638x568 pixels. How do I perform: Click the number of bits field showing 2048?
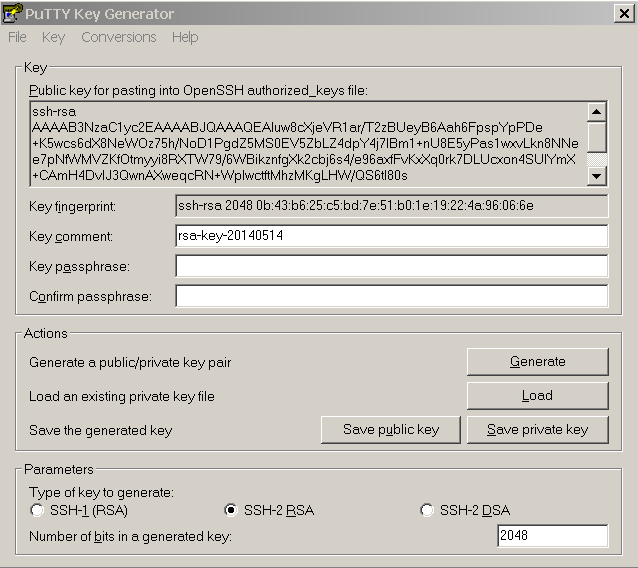click(553, 536)
